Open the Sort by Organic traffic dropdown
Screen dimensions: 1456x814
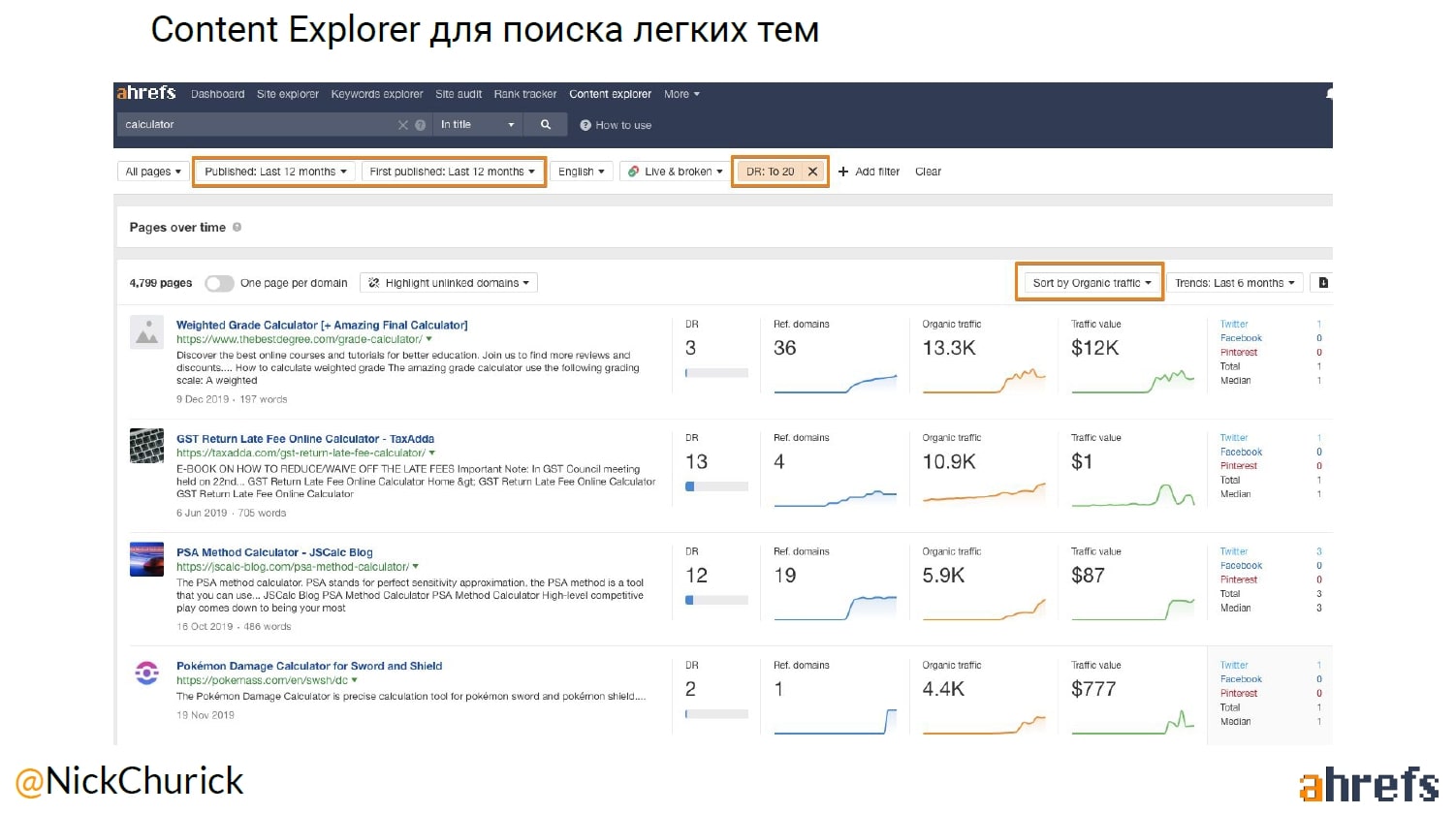(x=1091, y=283)
